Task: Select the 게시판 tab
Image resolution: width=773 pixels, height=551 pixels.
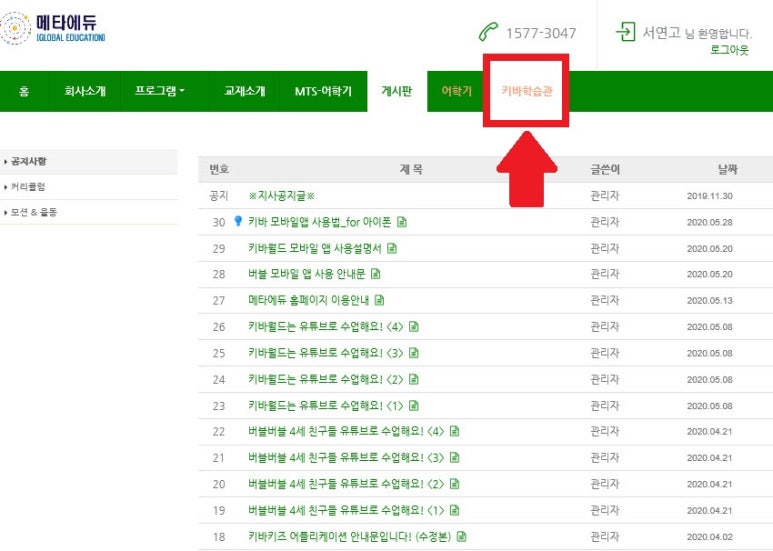Action: click(397, 91)
